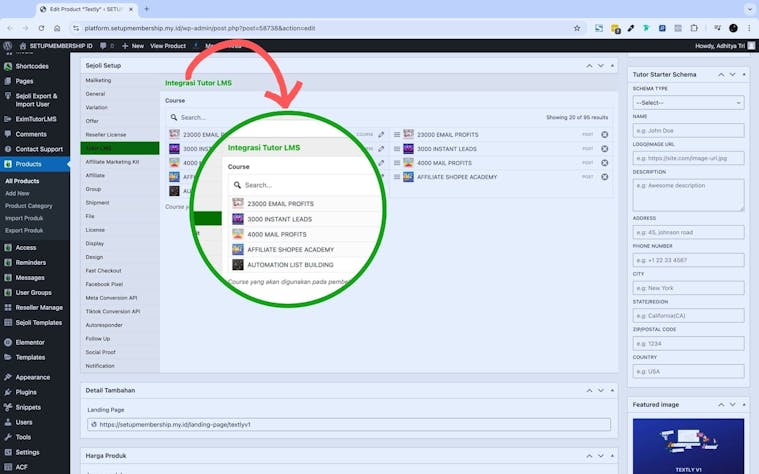The width and height of the screenshot is (759, 474).
Task: Open the Plugins menu icon
Action: [8, 392]
